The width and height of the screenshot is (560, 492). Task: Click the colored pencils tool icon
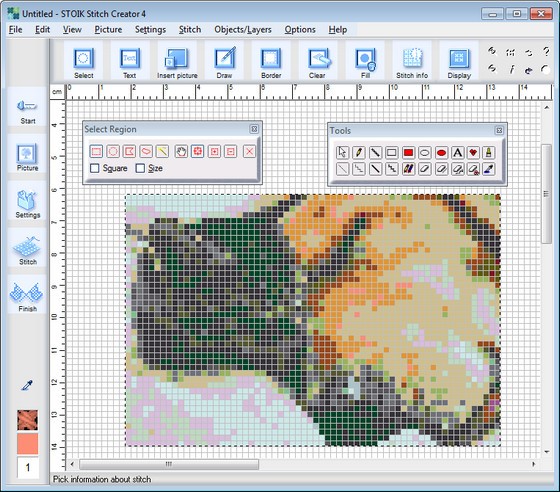coord(408,169)
